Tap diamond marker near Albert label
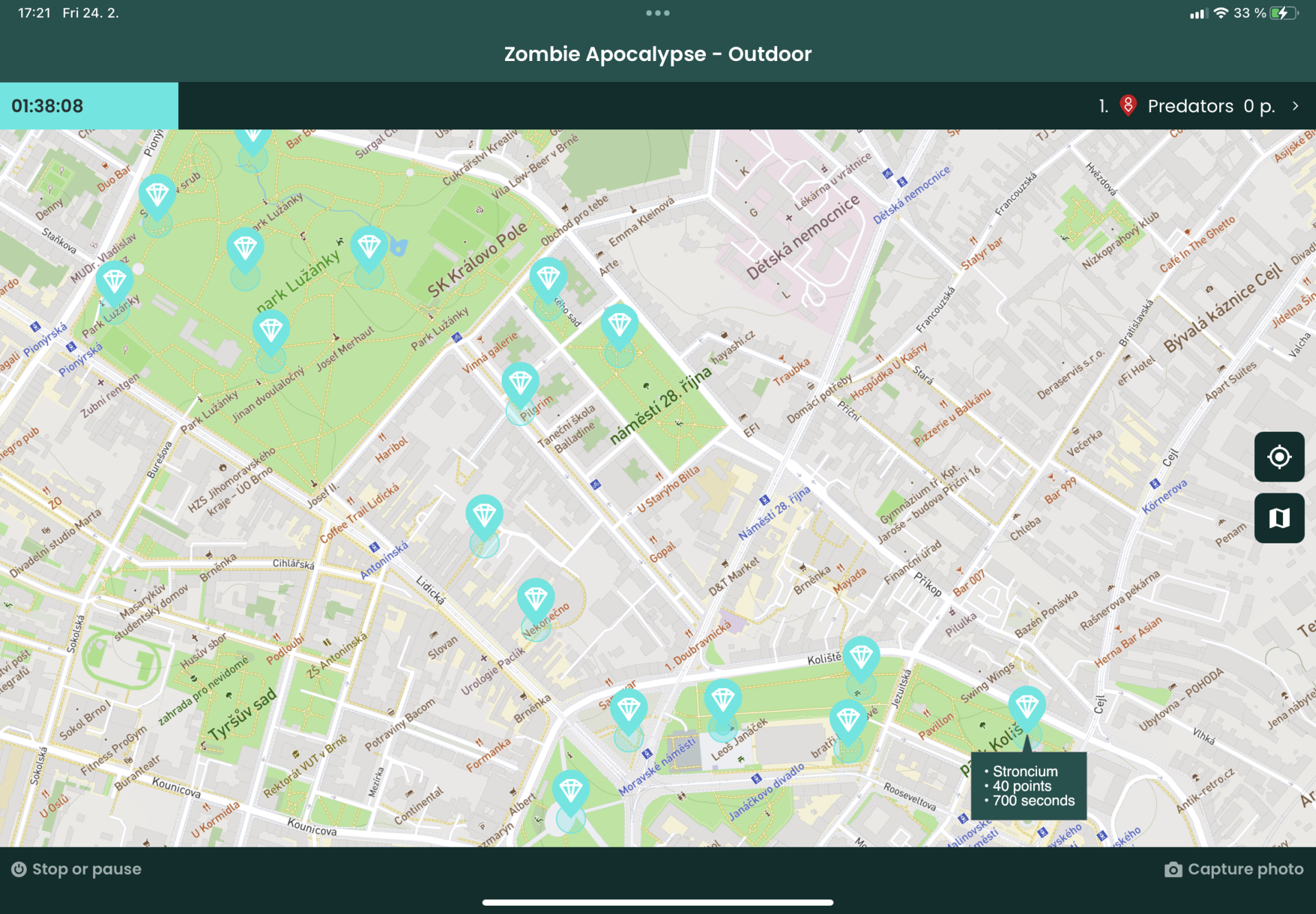Screen dimensions: 1316x914 pyautogui.click(x=571, y=792)
